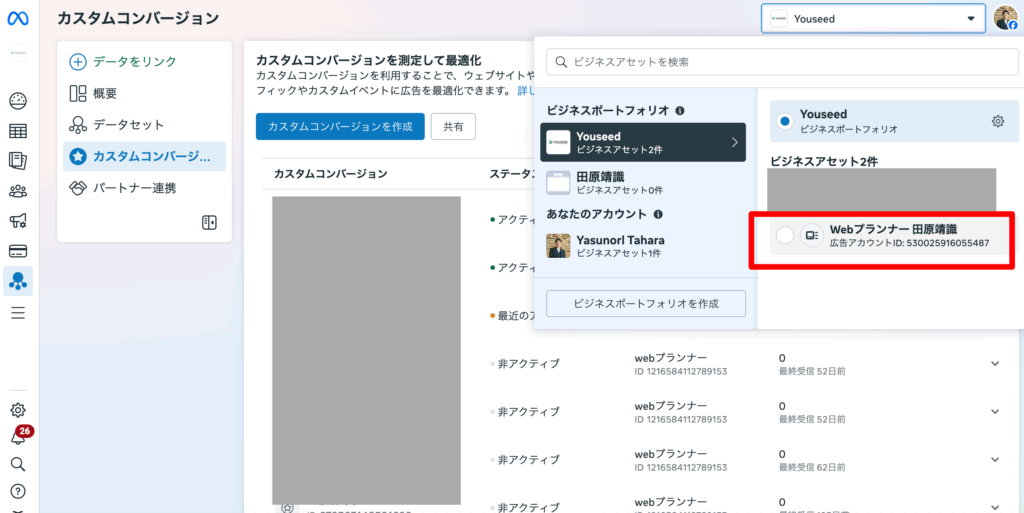The width and height of the screenshot is (1024, 513).
Task: Click the カスタムコンバージョン column header
Action: pos(330,174)
